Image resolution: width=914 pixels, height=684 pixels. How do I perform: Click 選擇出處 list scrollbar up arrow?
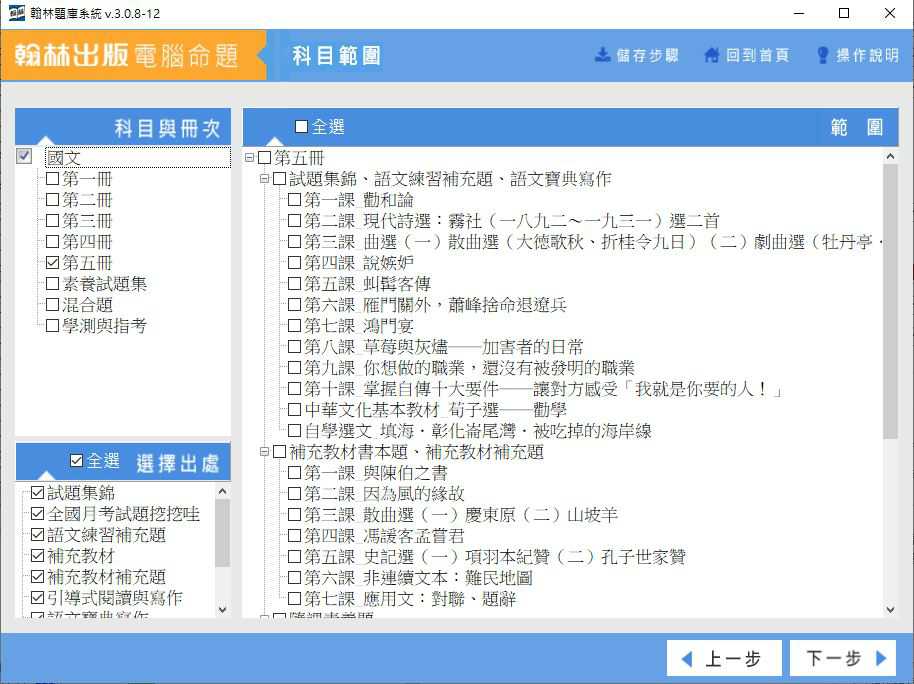tap(222, 492)
